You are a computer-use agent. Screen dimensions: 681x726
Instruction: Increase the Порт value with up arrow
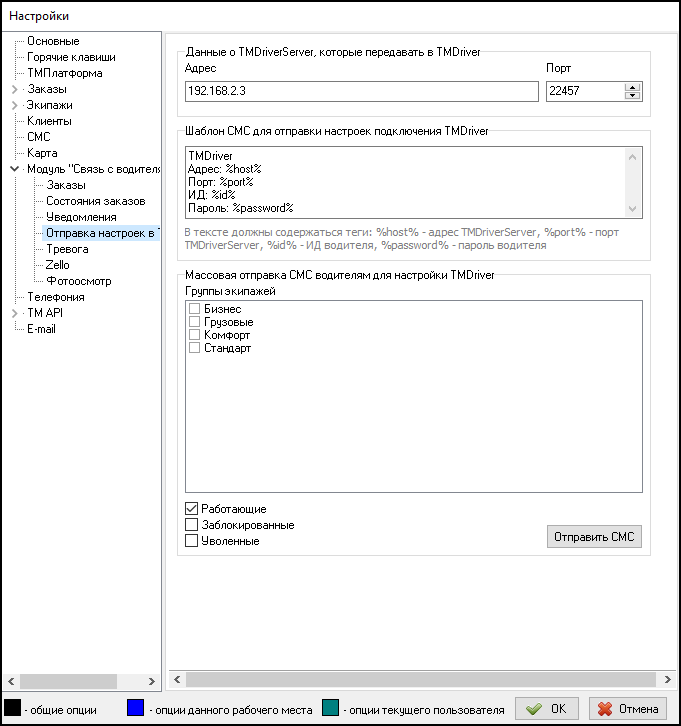click(632, 87)
